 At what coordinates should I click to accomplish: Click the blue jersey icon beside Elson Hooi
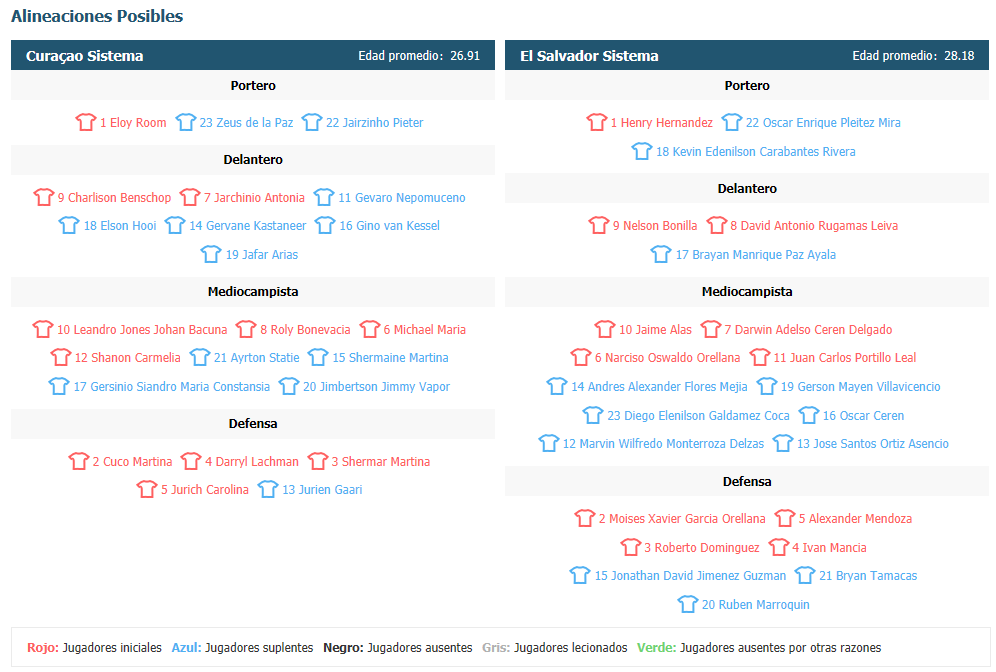pyautogui.click(x=69, y=225)
